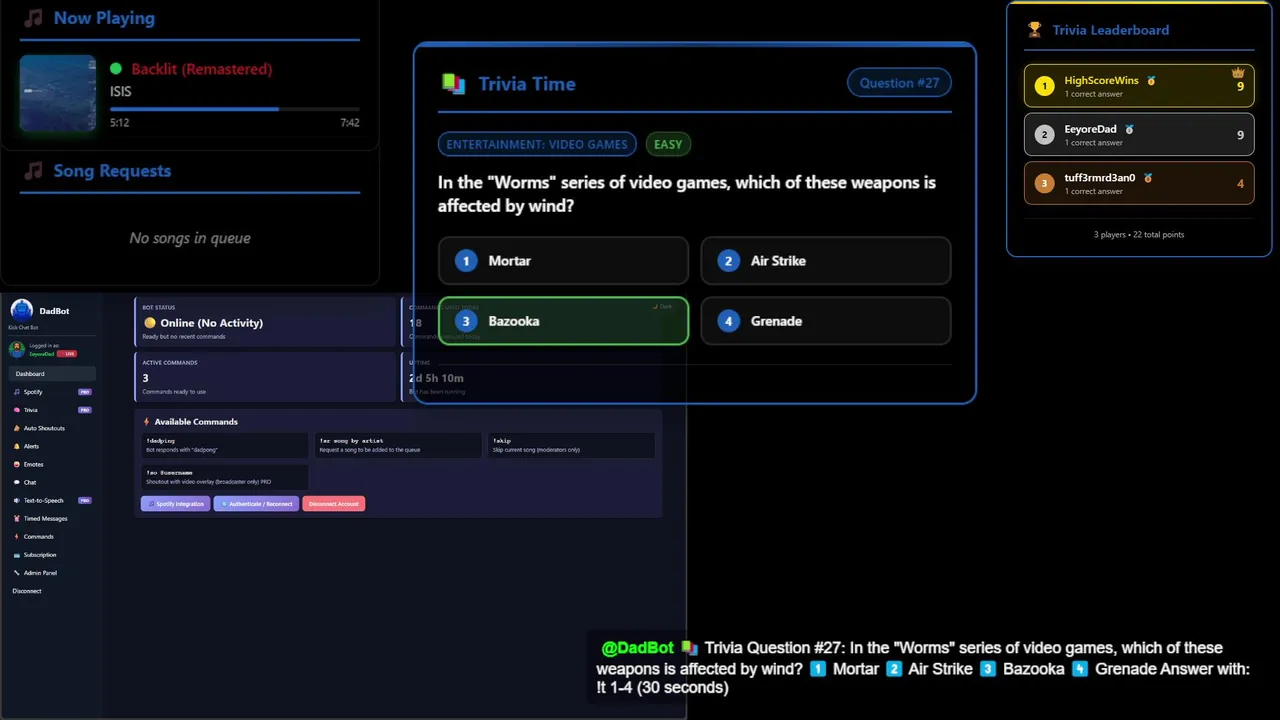Click the gold rank 1 badge
The height and width of the screenshot is (720, 1280).
coord(1044,86)
